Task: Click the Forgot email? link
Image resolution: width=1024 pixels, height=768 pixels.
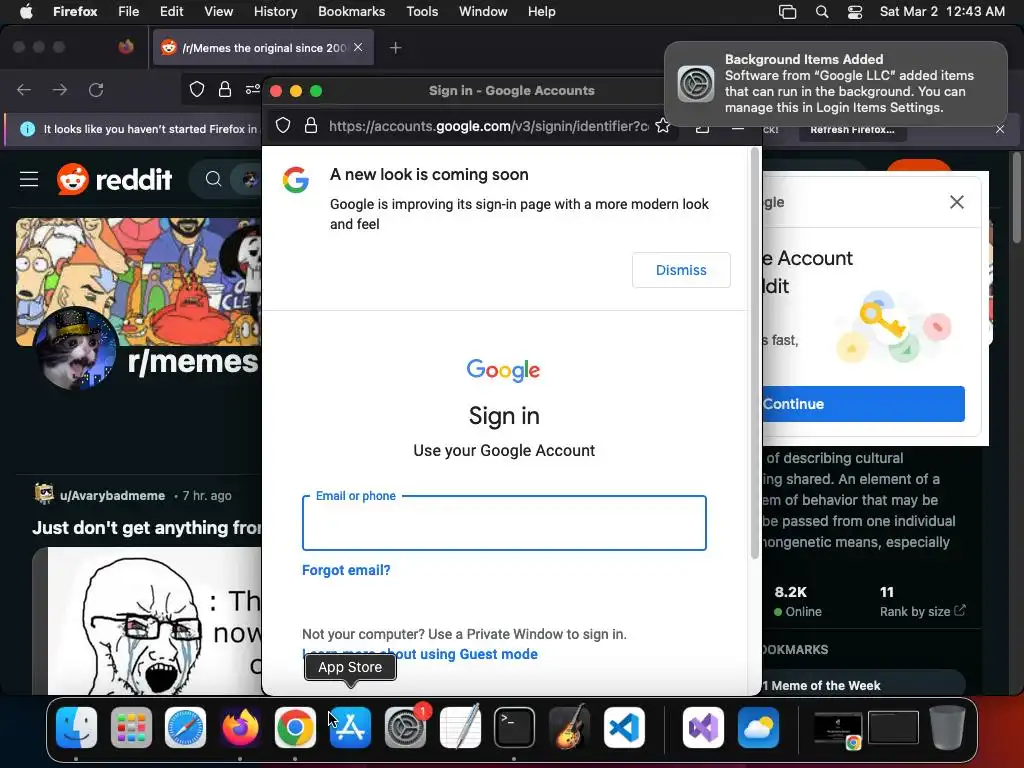Action: (346, 570)
